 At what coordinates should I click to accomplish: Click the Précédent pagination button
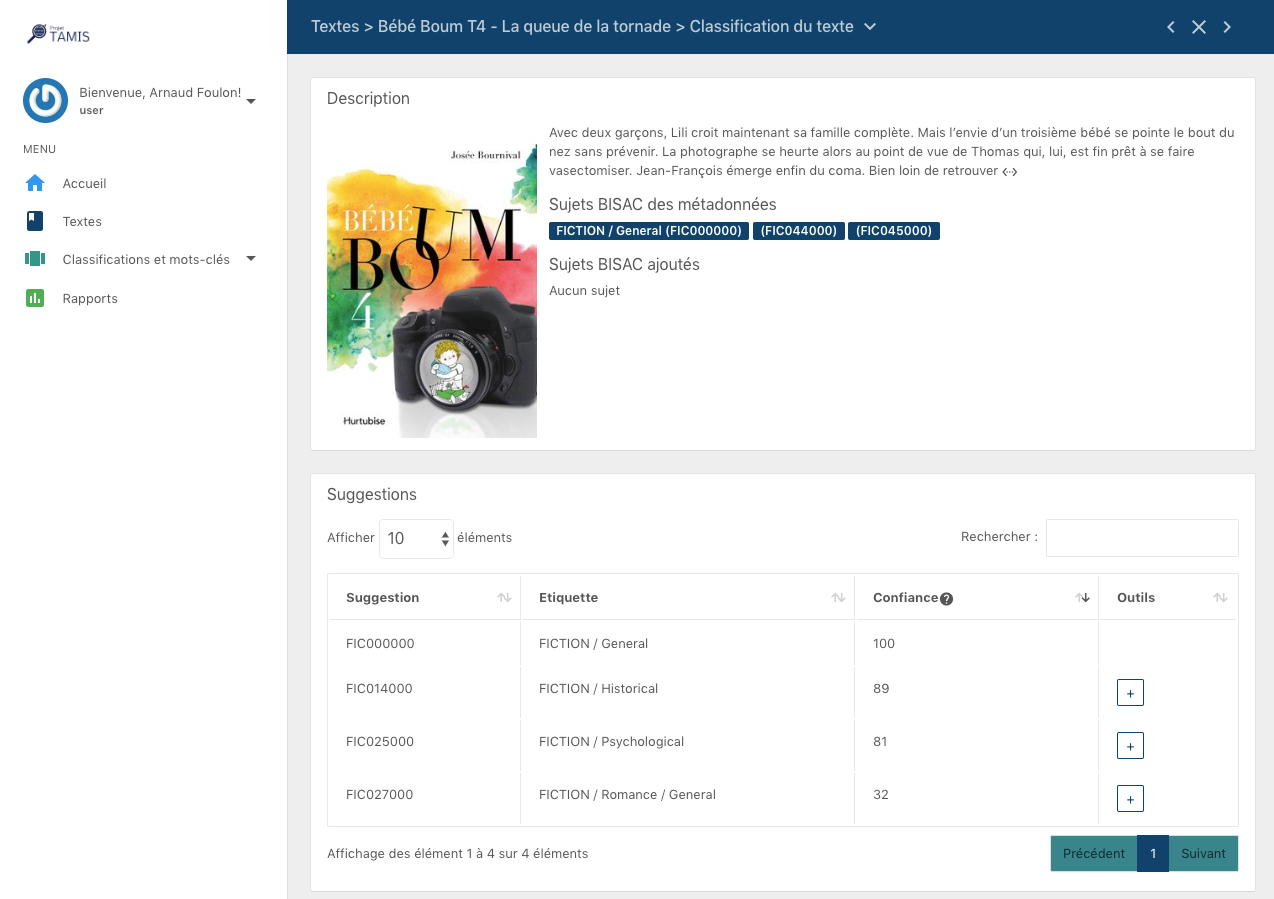pyautogui.click(x=1093, y=853)
